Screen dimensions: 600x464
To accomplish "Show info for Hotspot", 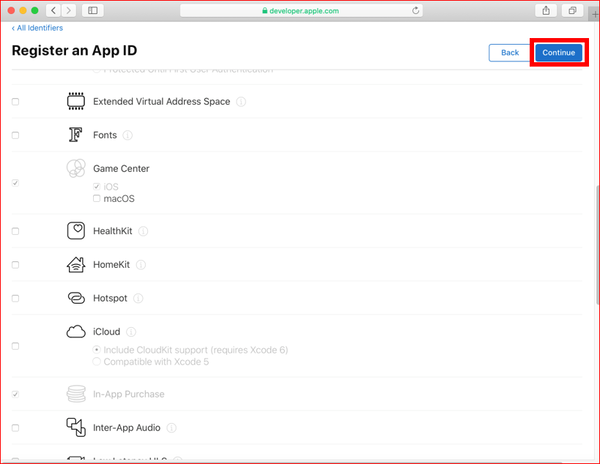I will click(x=138, y=298).
